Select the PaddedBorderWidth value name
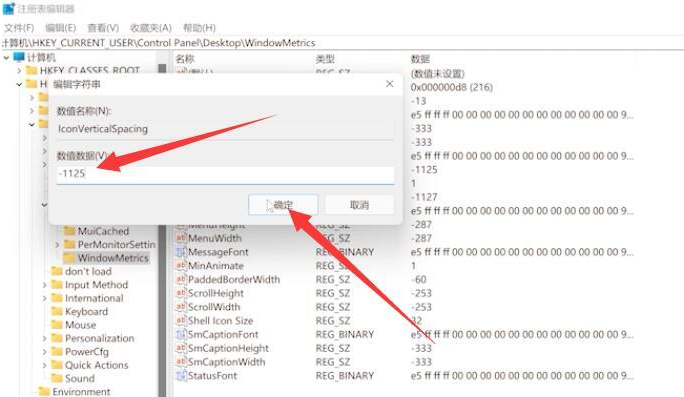Viewport: 684px width, 397px height. [234, 280]
